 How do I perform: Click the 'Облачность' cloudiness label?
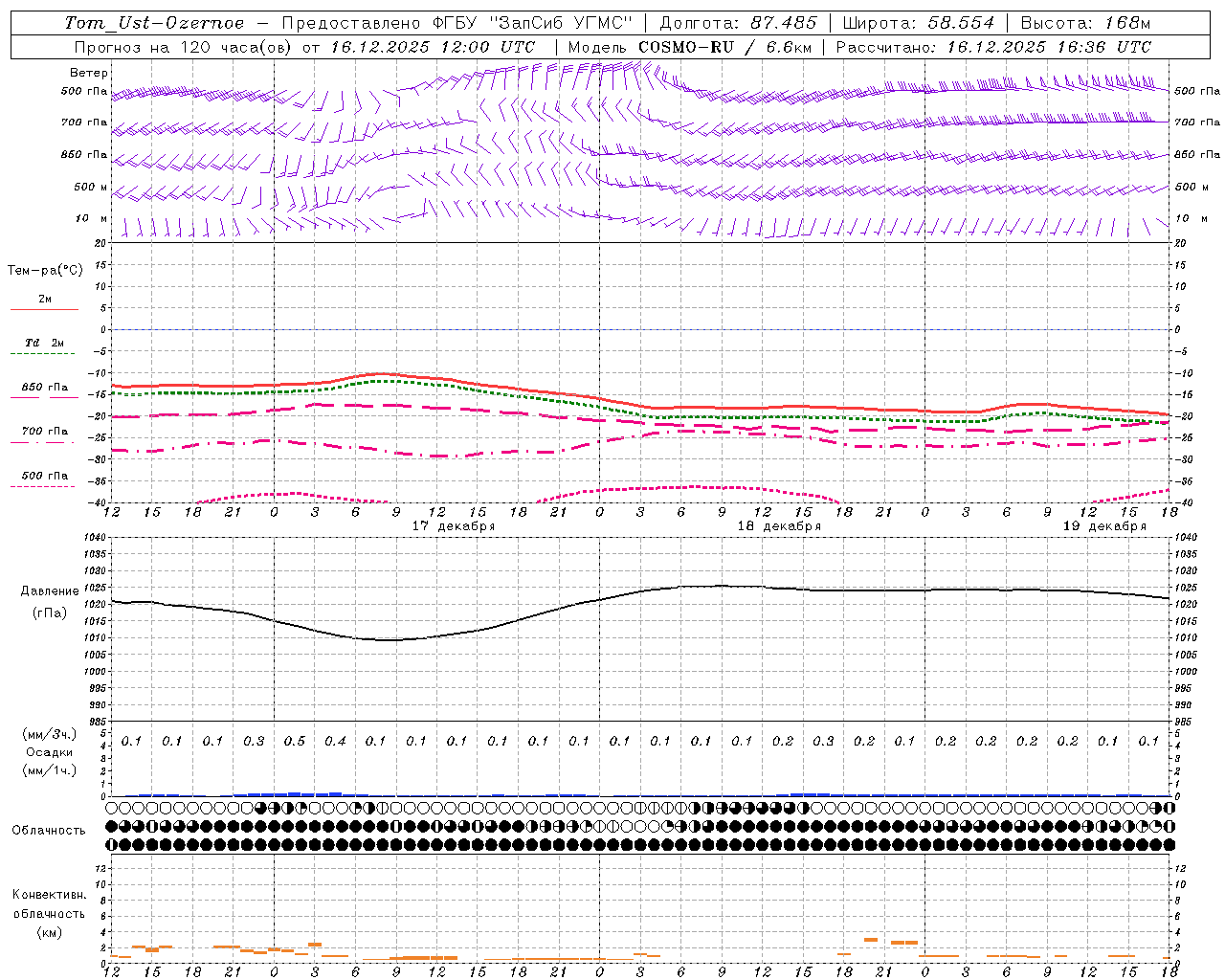pos(49,831)
